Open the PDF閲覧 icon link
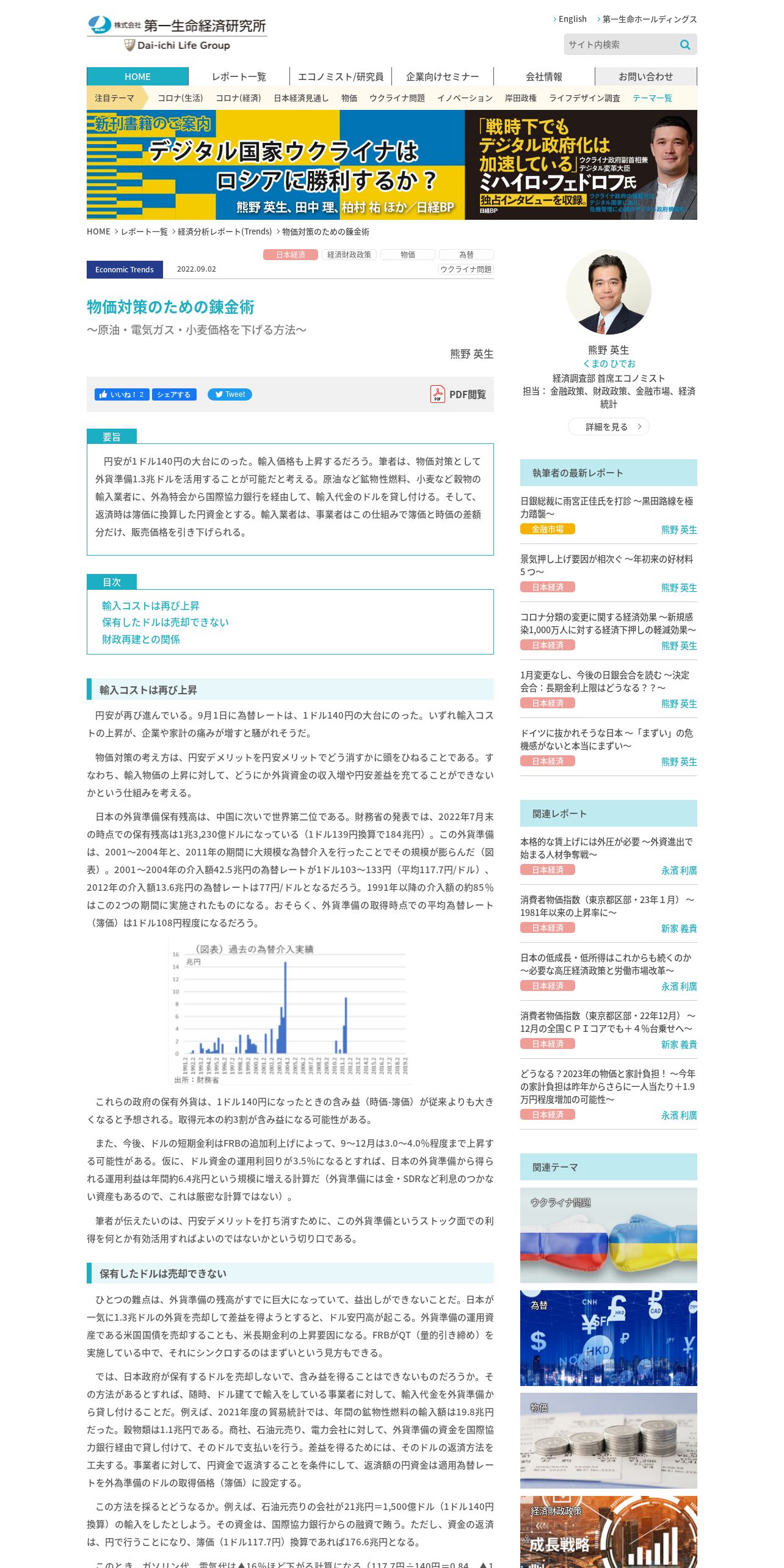The image size is (784, 1568). point(459,394)
